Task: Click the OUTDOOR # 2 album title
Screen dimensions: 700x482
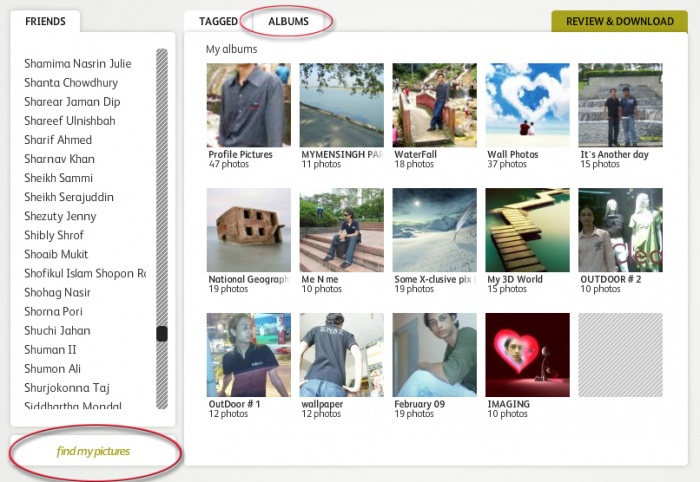Action: click(x=611, y=279)
